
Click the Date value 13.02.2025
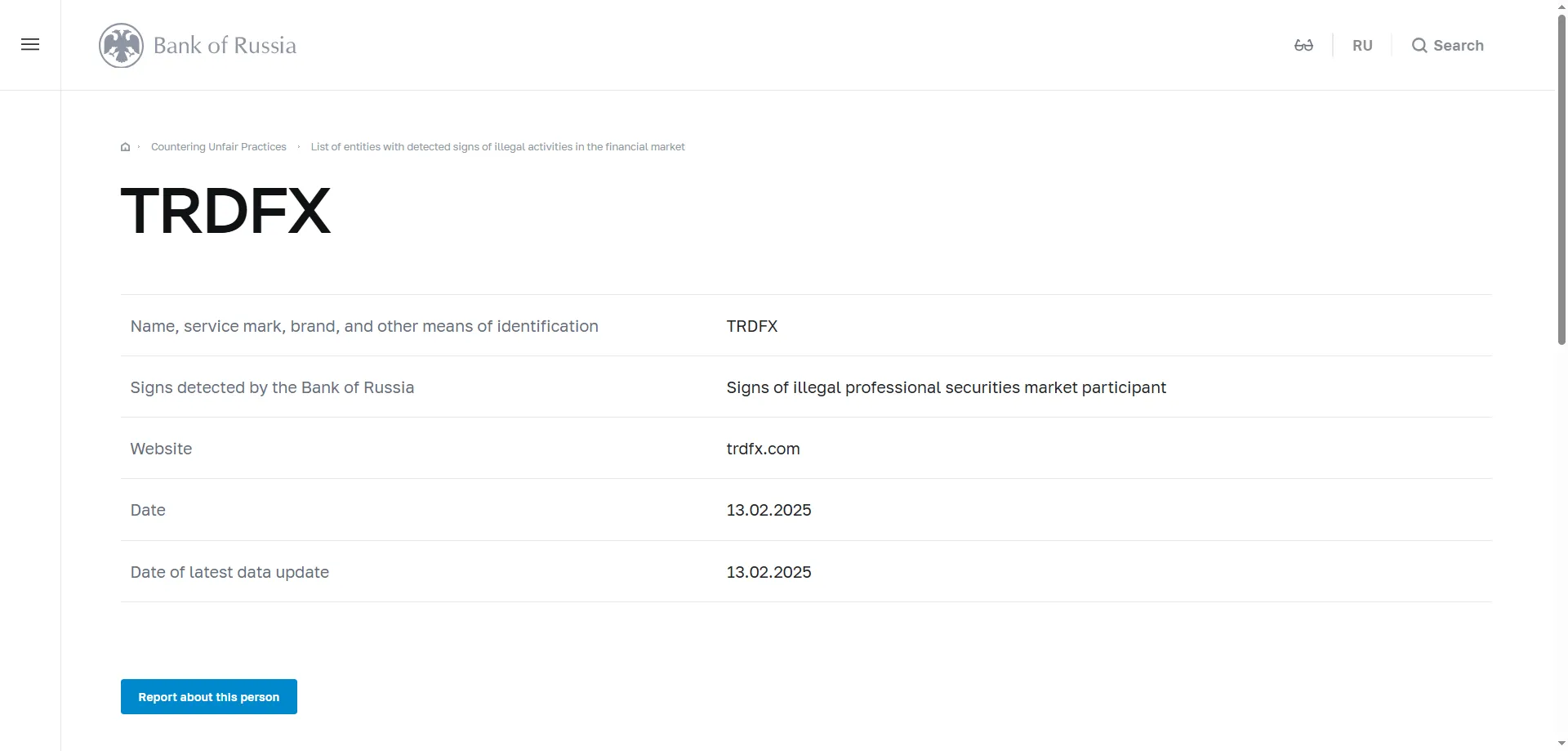[768, 510]
